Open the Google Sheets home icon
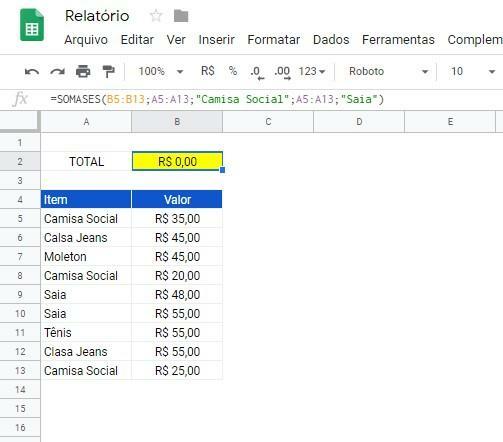The height and width of the screenshot is (442, 503). [32, 25]
